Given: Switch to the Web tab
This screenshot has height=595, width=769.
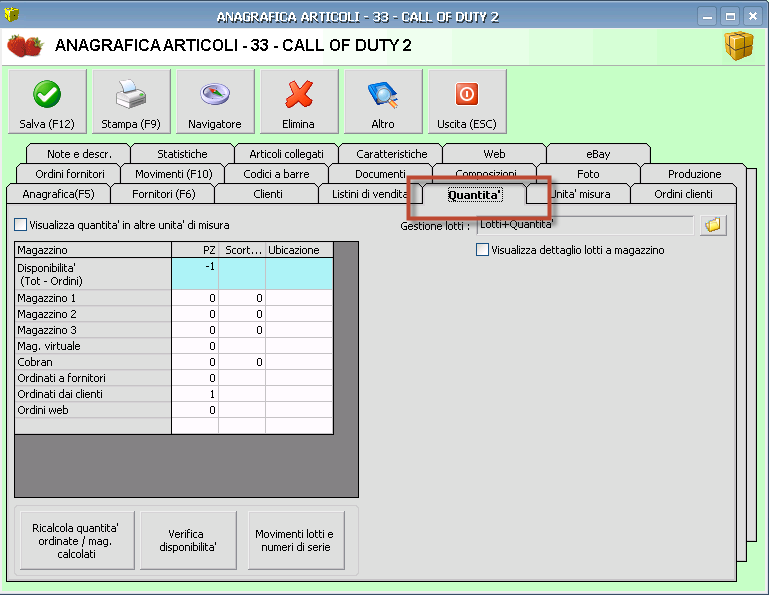Looking at the screenshot, I should click(x=494, y=154).
